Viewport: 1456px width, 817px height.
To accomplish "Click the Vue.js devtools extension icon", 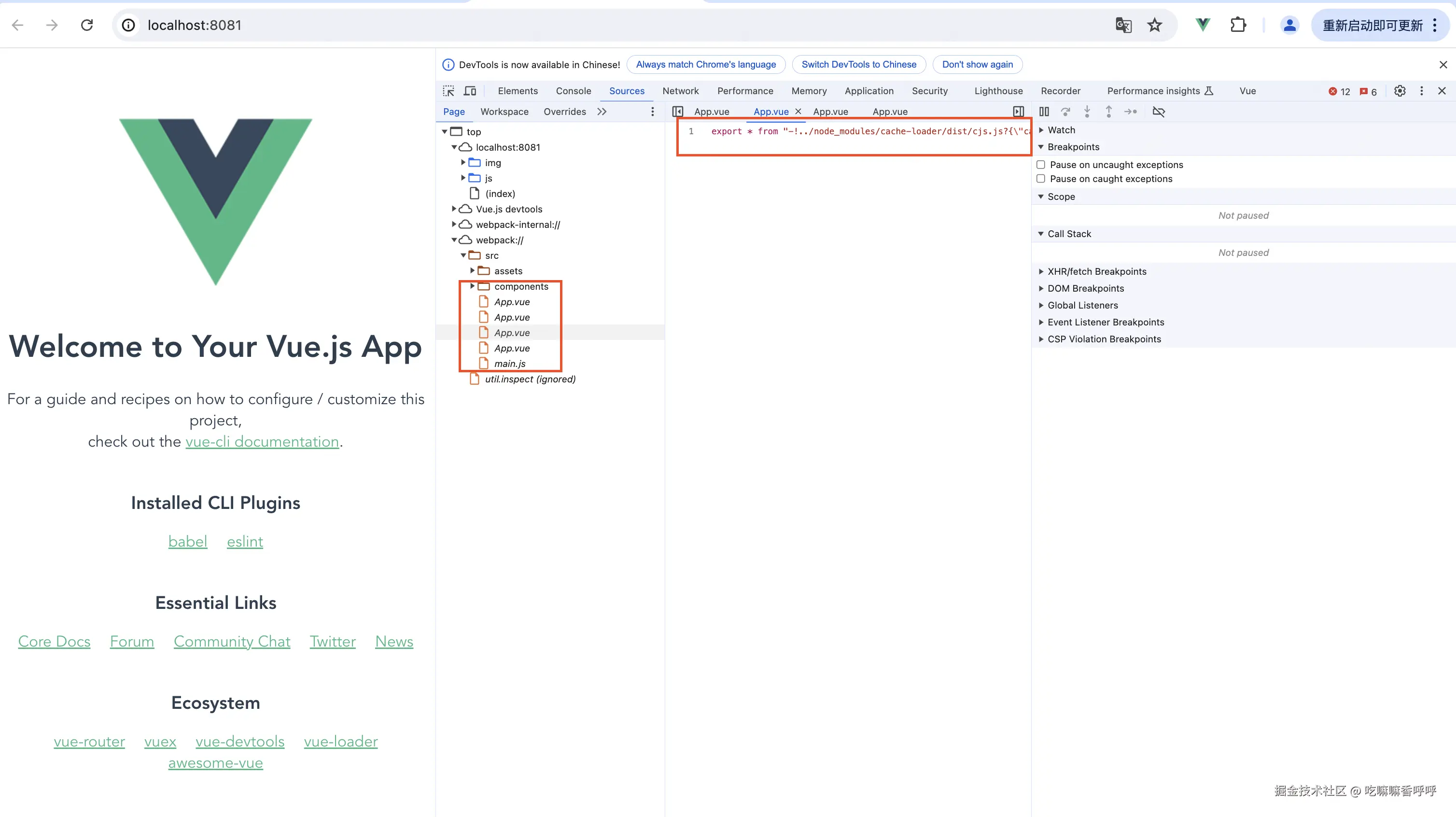I will pos(1203,25).
